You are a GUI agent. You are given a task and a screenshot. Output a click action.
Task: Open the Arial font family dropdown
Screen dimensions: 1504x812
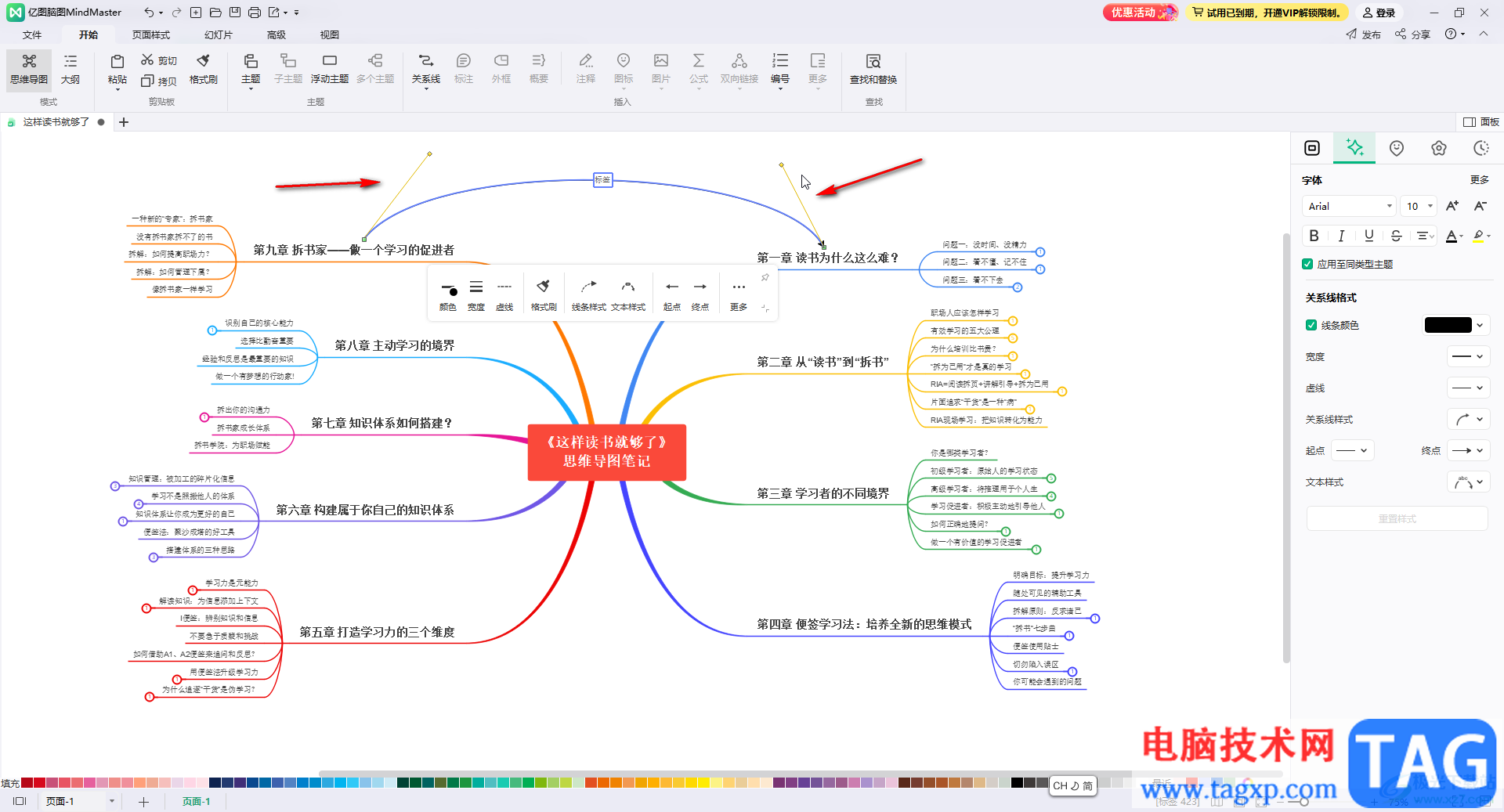tap(1350, 206)
